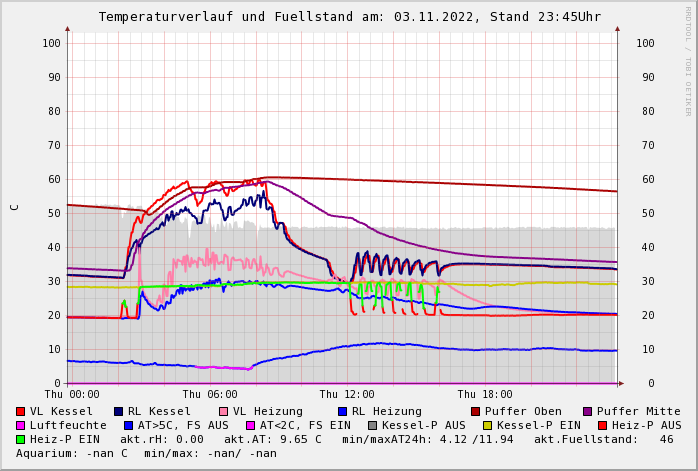Image resolution: width=698 pixels, height=471 pixels.
Task: Click the akt.Fuellstand value in the legend
Action: click(666, 440)
